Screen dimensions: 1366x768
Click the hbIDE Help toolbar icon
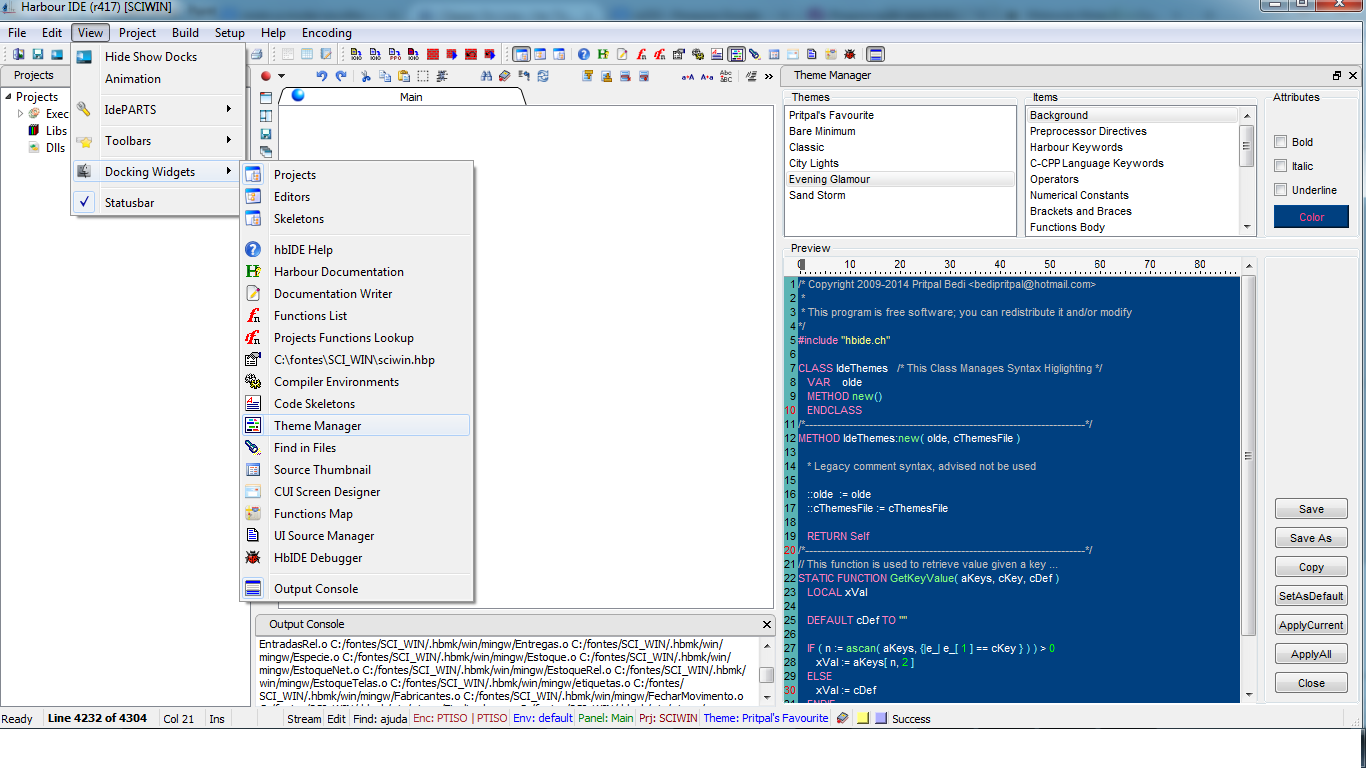point(584,54)
